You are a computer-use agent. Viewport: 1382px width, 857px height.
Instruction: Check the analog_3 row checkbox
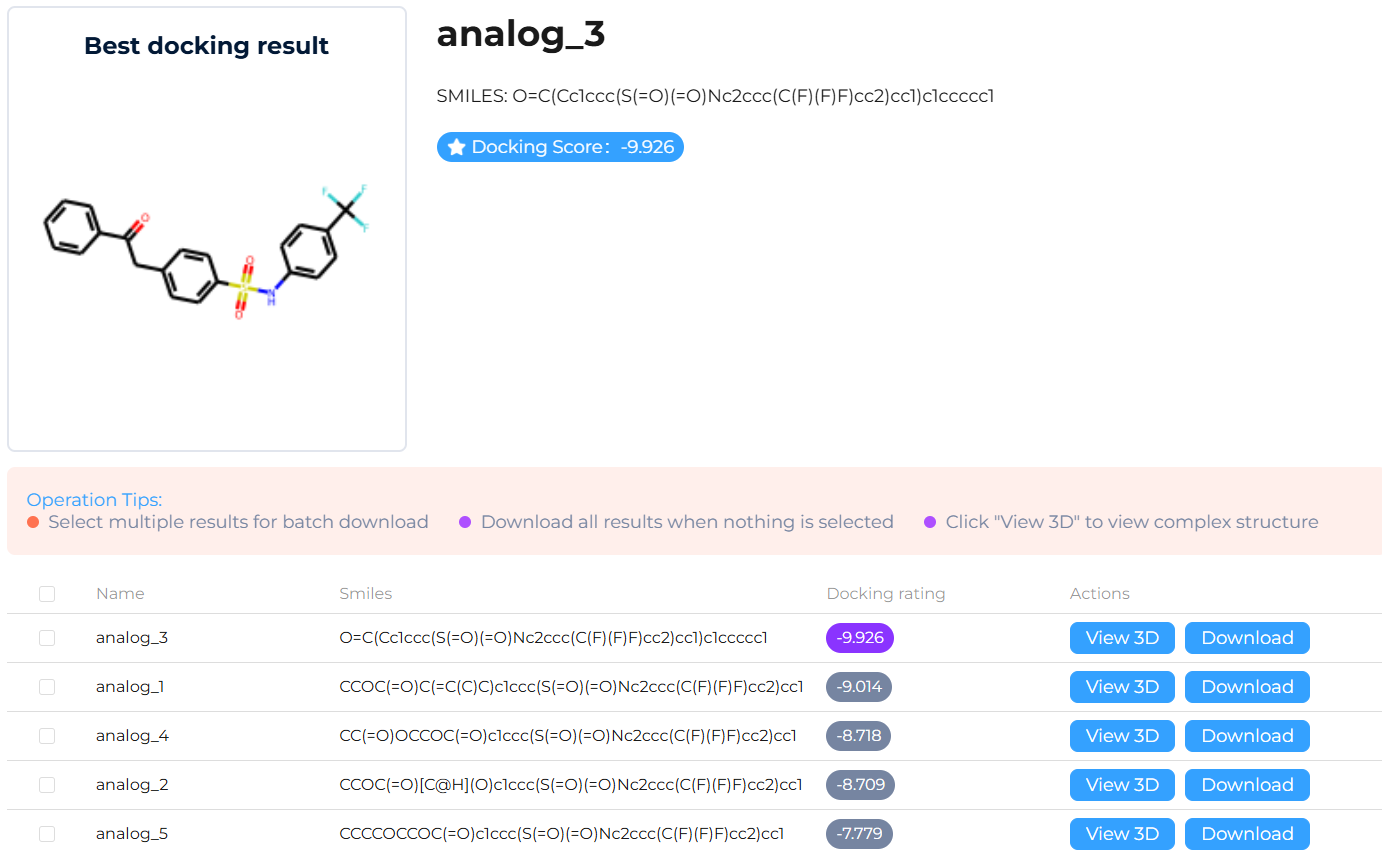(47, 638)
